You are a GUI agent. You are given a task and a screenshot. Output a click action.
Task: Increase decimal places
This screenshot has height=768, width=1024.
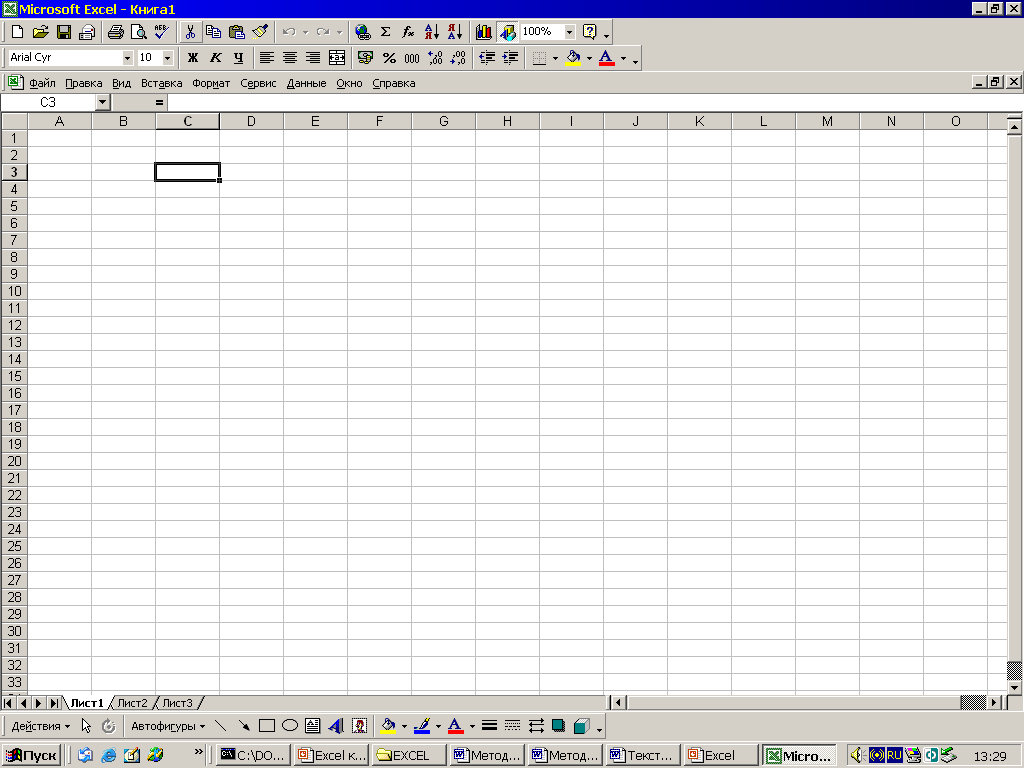pyautogui.click(x=436, y=57)
